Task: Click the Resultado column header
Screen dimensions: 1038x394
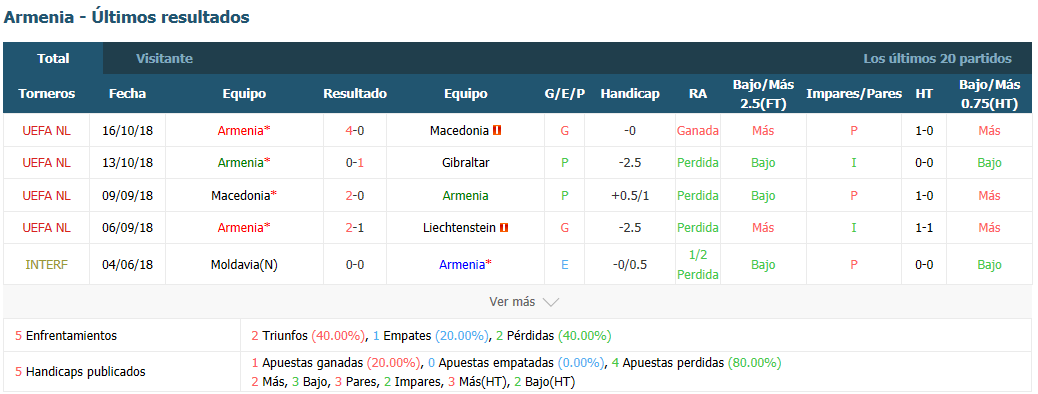Action: click(355, 93)
